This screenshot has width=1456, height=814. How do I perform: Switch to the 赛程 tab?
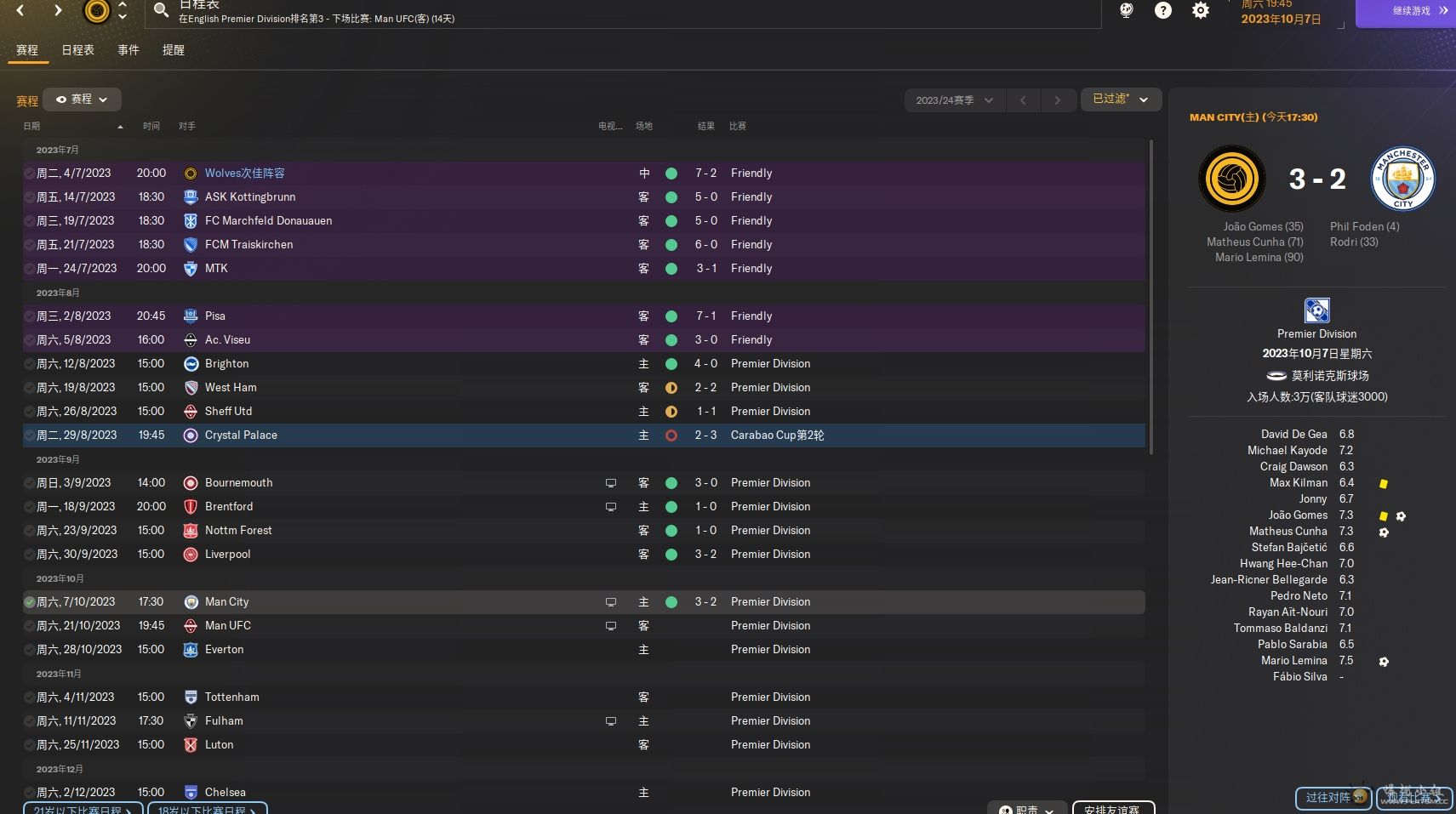pos(27,50)
